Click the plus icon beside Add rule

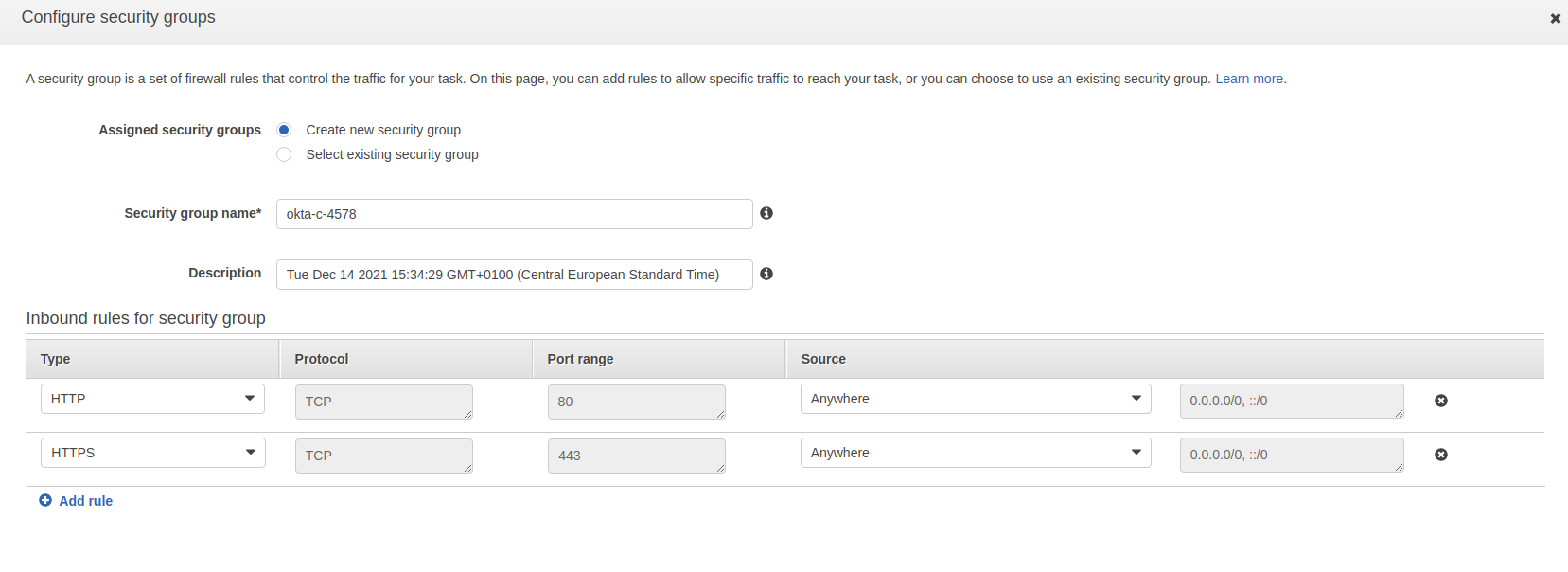pos(45,500)
